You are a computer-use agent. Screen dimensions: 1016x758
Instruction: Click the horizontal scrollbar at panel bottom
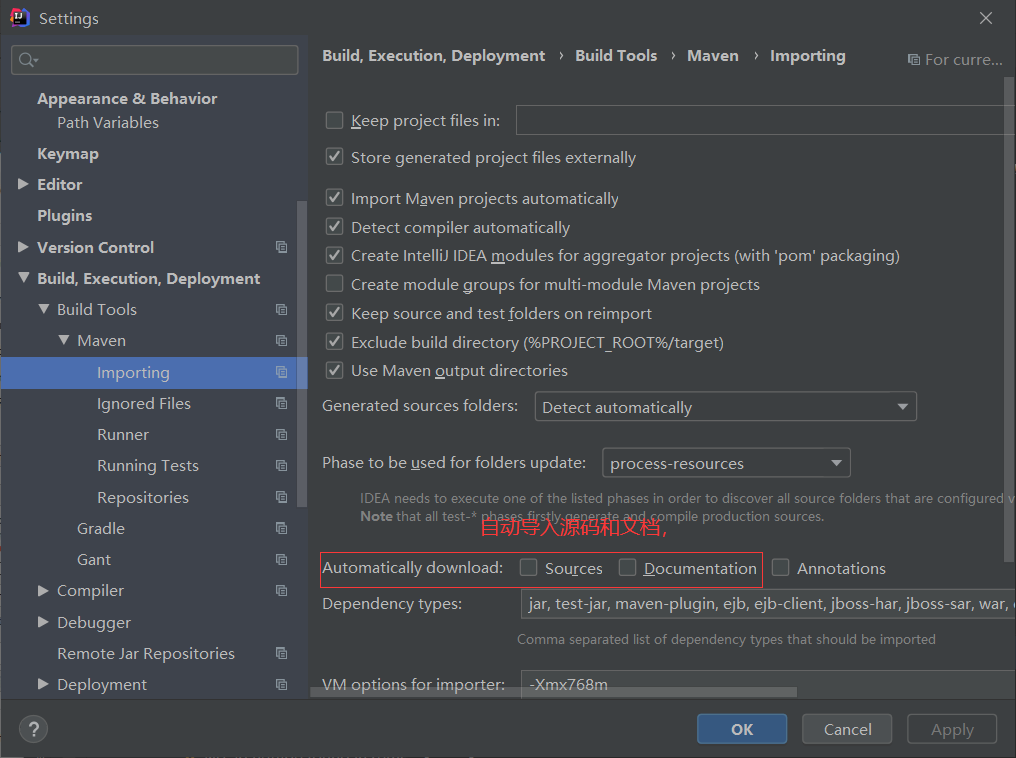[660, 691]
